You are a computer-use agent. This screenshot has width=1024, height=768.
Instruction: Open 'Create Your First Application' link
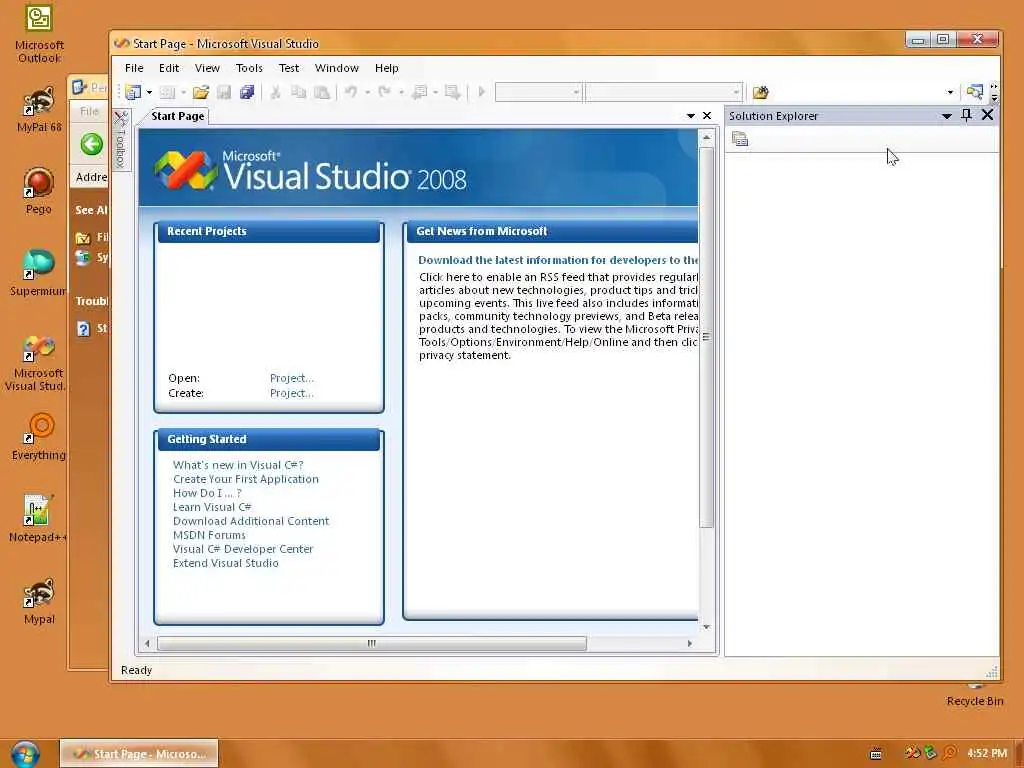pyautogui.click(x=246, y=479)
